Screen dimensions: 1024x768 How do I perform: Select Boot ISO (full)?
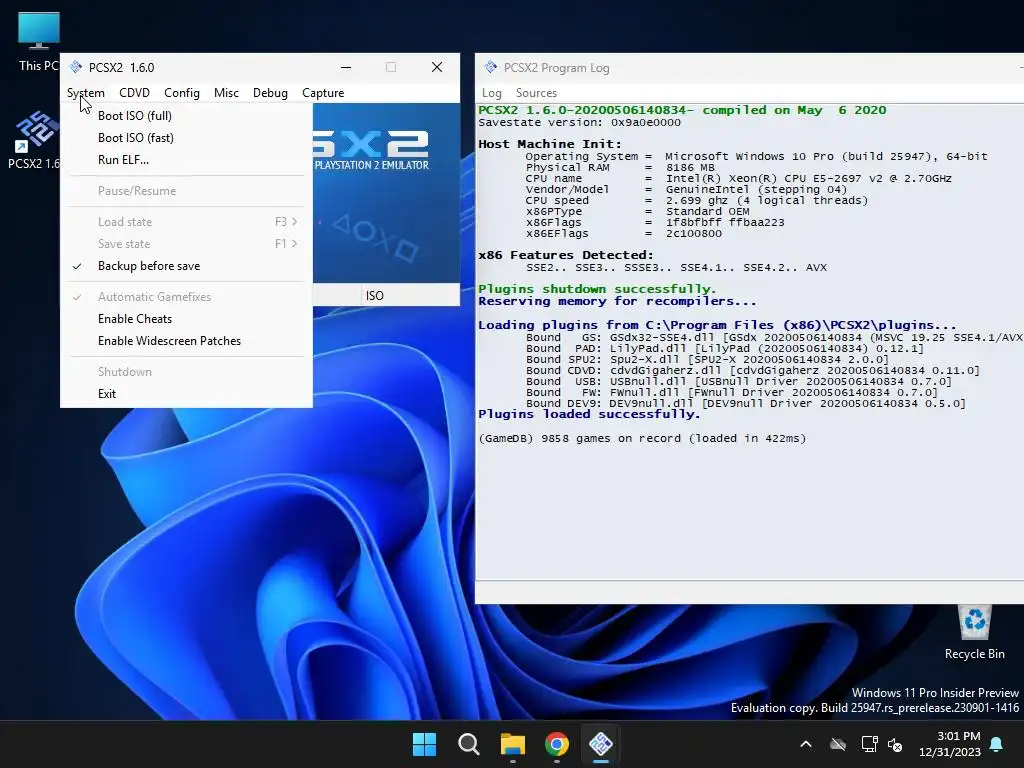[x=186, y=116]
